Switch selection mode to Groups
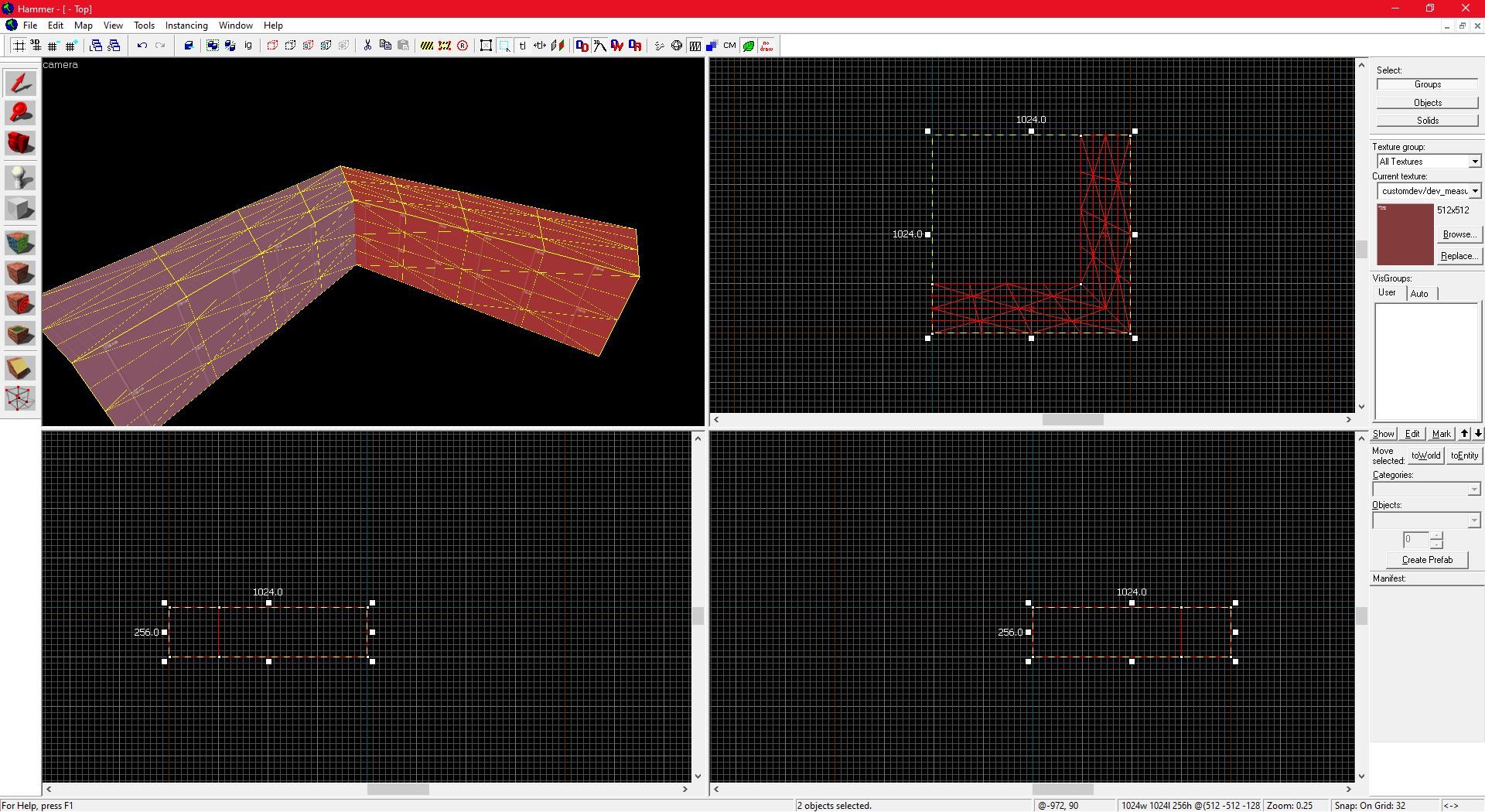Image resolution: width=1485 pixels, height=812 pixels. tap(1427, 84)
